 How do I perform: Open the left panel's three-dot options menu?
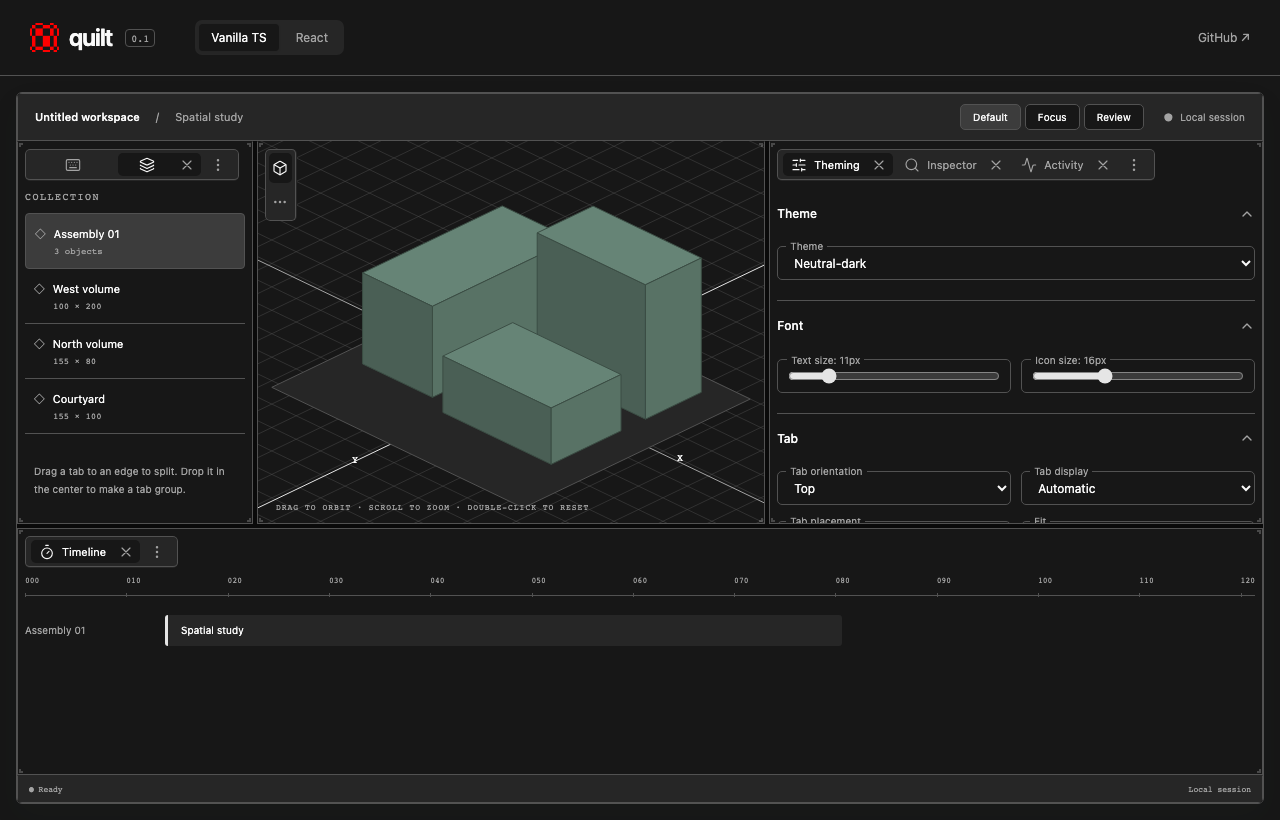tap(219, 165)
